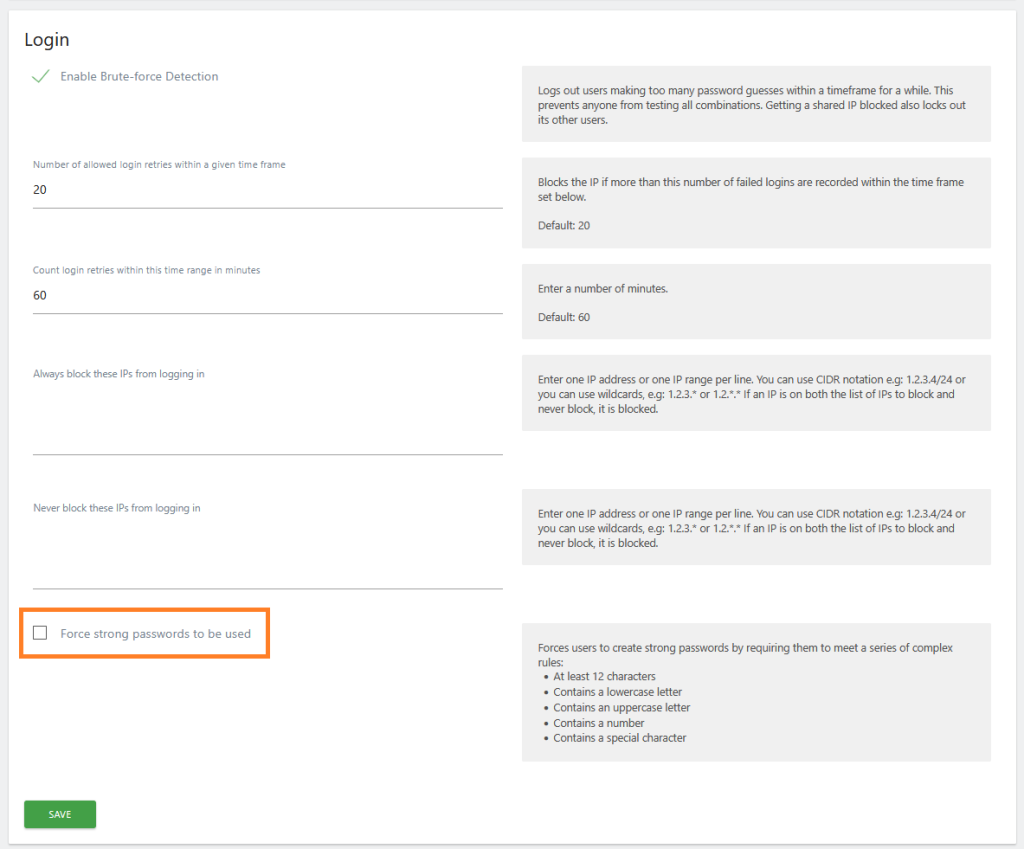
Task: Untick the green Brute-force Detection checkmark
Action: coord(41,77)
